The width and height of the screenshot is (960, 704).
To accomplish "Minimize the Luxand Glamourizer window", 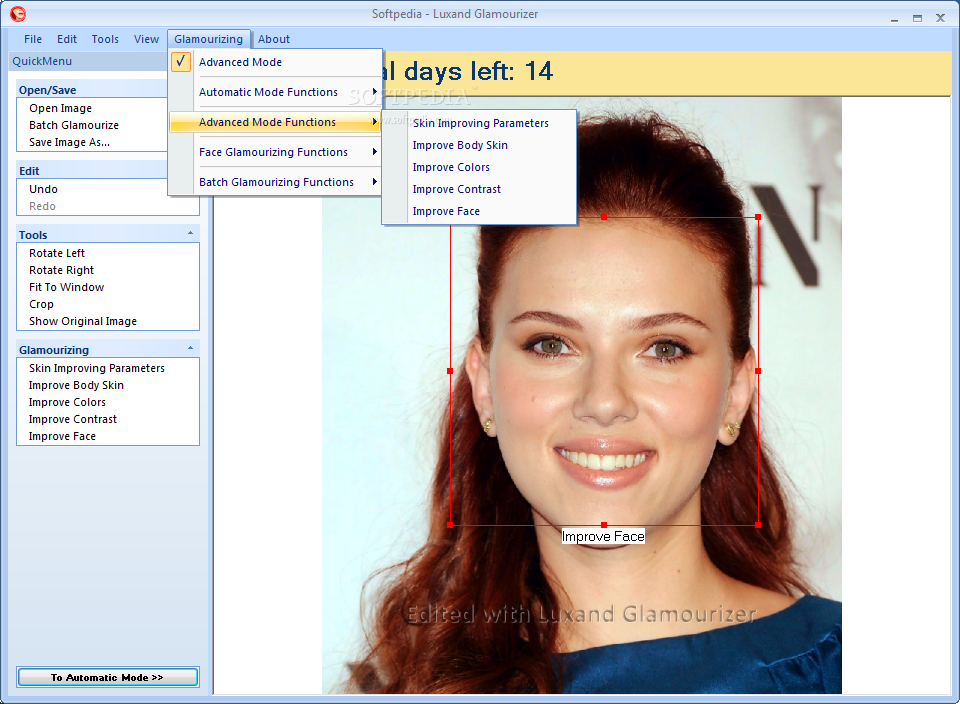I will [x=894, y=18].
